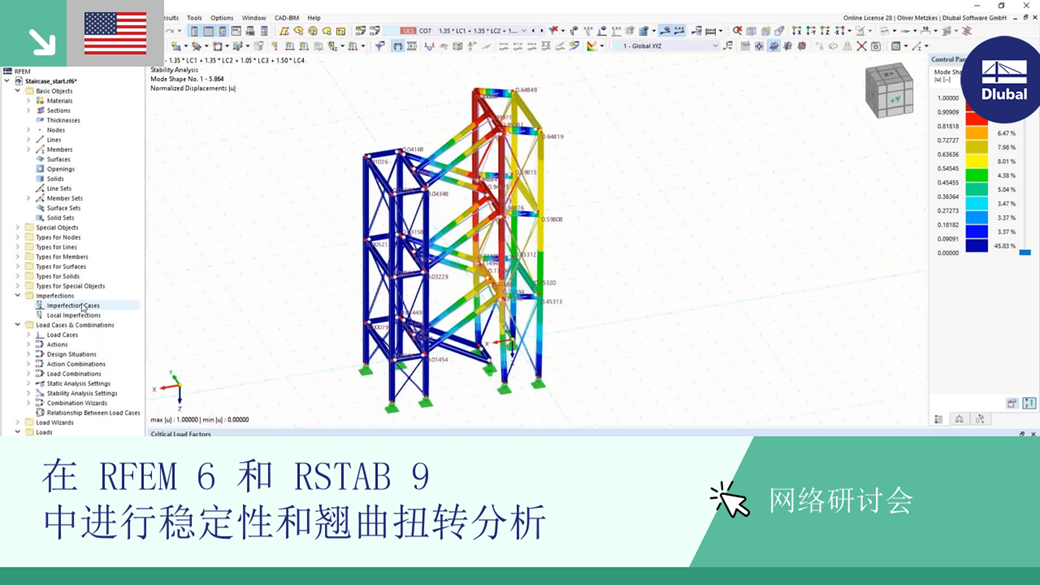Select Member Sets tree item
This screenshot has height=585, width=1040.
click(x=64, y=198)
